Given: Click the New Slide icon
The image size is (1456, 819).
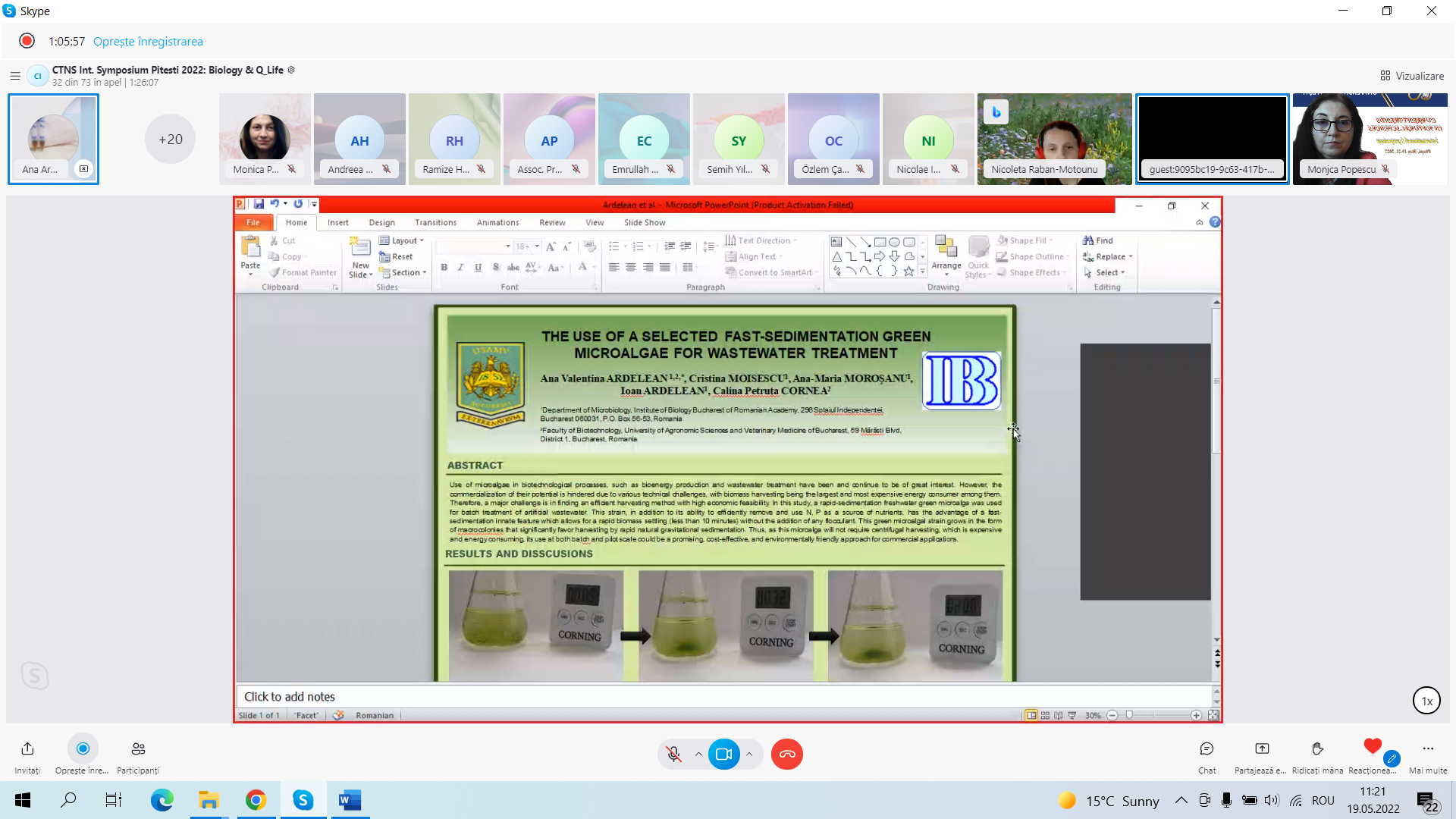Looking at the screenshot, I should (360, 247).
